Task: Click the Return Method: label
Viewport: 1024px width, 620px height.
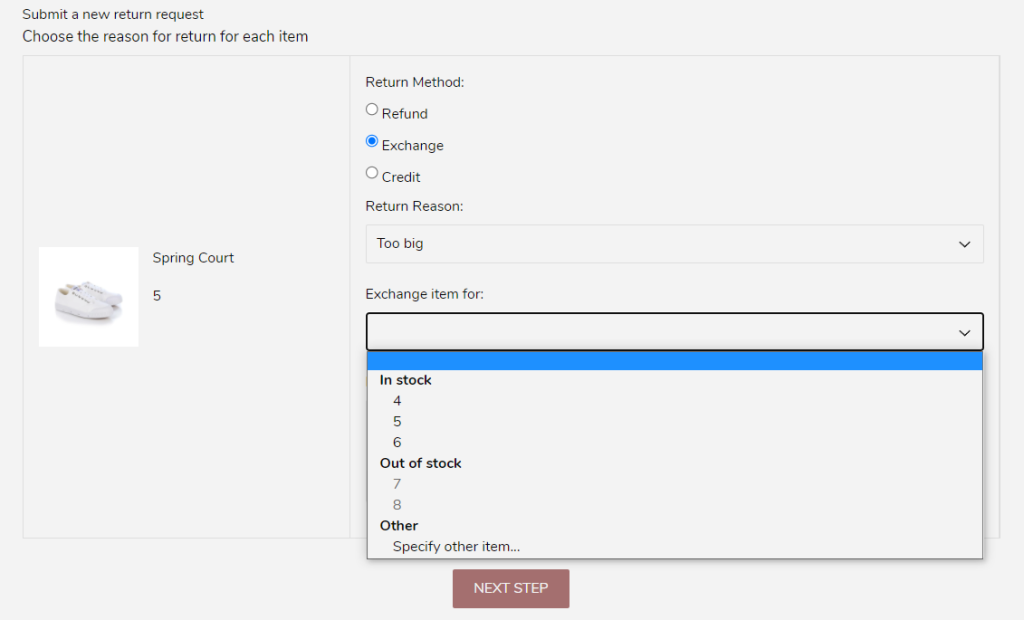Action: [415, 82]
